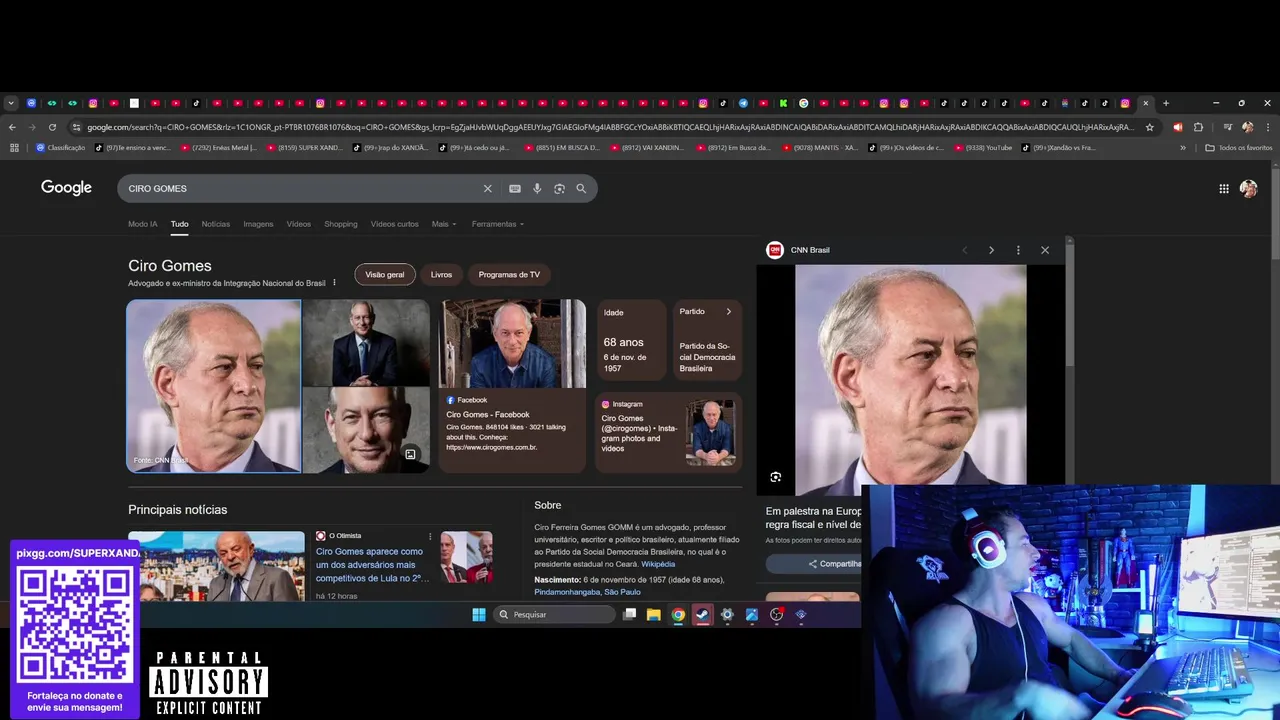Select the Shopping tab
The height and width of the screenshot is (720, 1280).
coord(340,224)
